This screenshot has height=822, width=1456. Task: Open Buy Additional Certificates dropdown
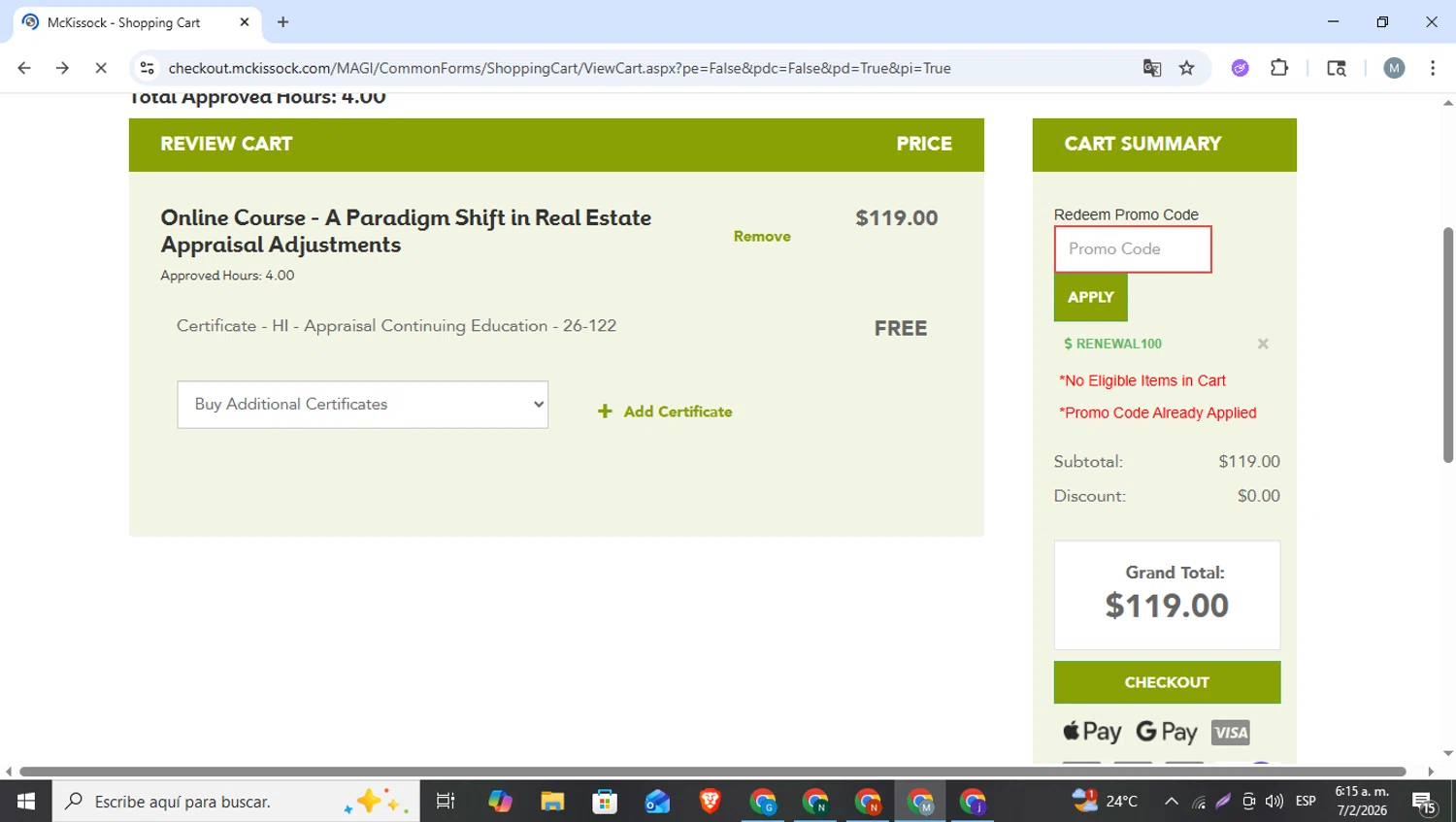tap(362, 404)
